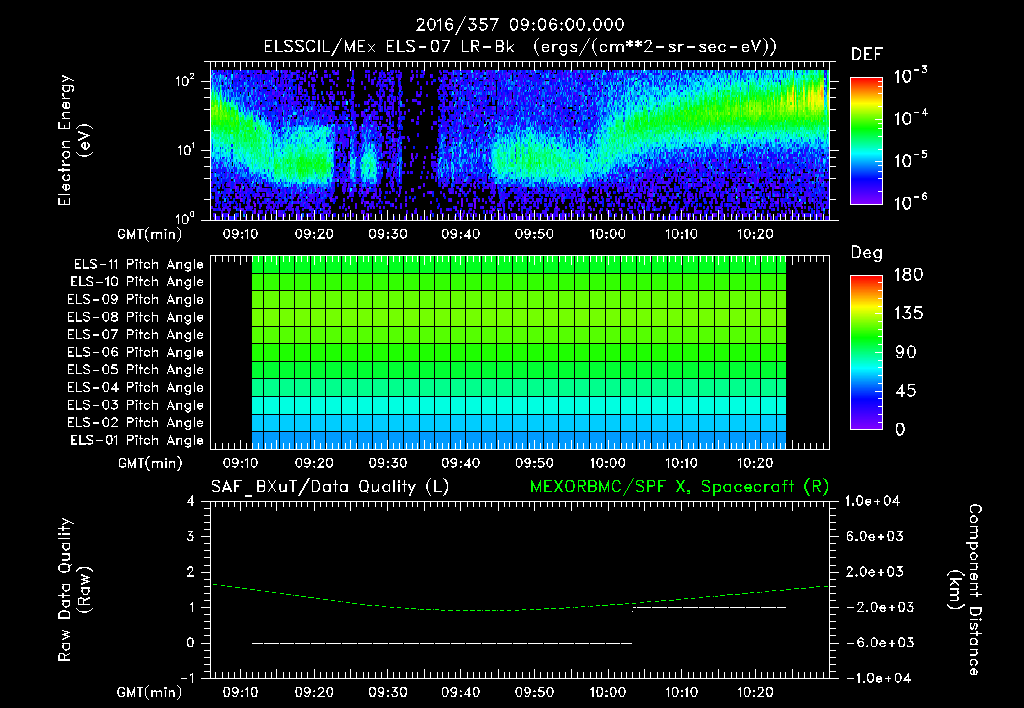Click the green MEXORBMC/SPF X, Spacecraft (R) legend
The width and height of the screenshot is (1024, 708).
[679, 487]
